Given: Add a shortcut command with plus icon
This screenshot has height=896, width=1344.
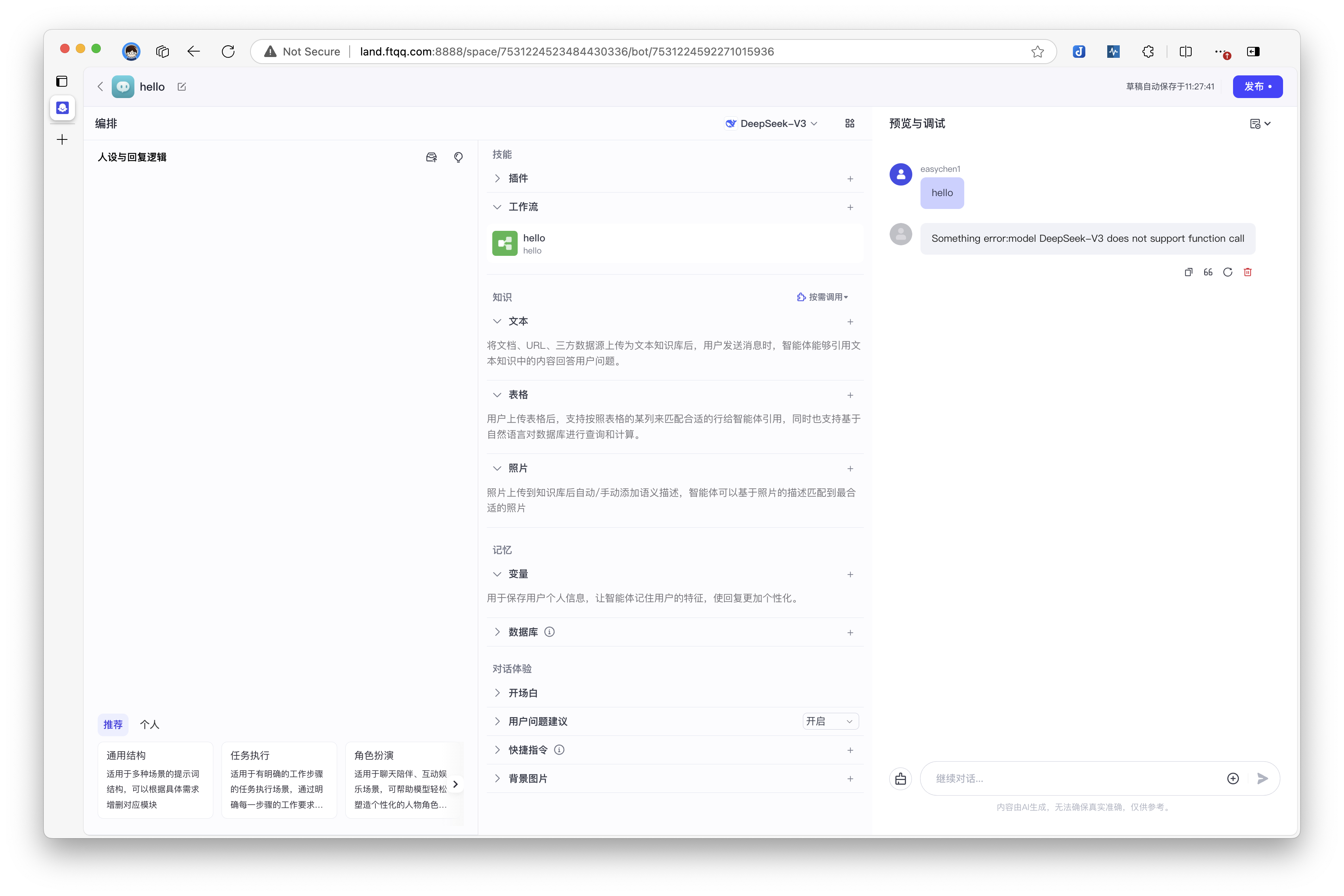Looking at the screenshot, I should pyautogui.click(x=850, y=750).
